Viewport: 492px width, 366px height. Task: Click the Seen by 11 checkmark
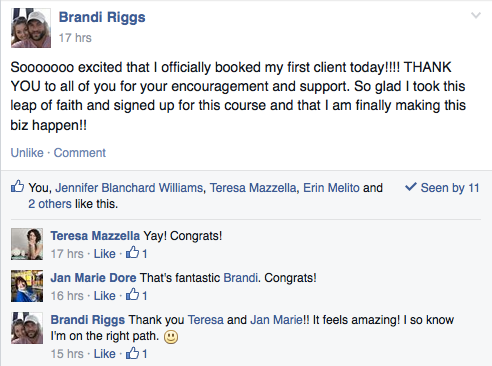(x=411, y=187)
